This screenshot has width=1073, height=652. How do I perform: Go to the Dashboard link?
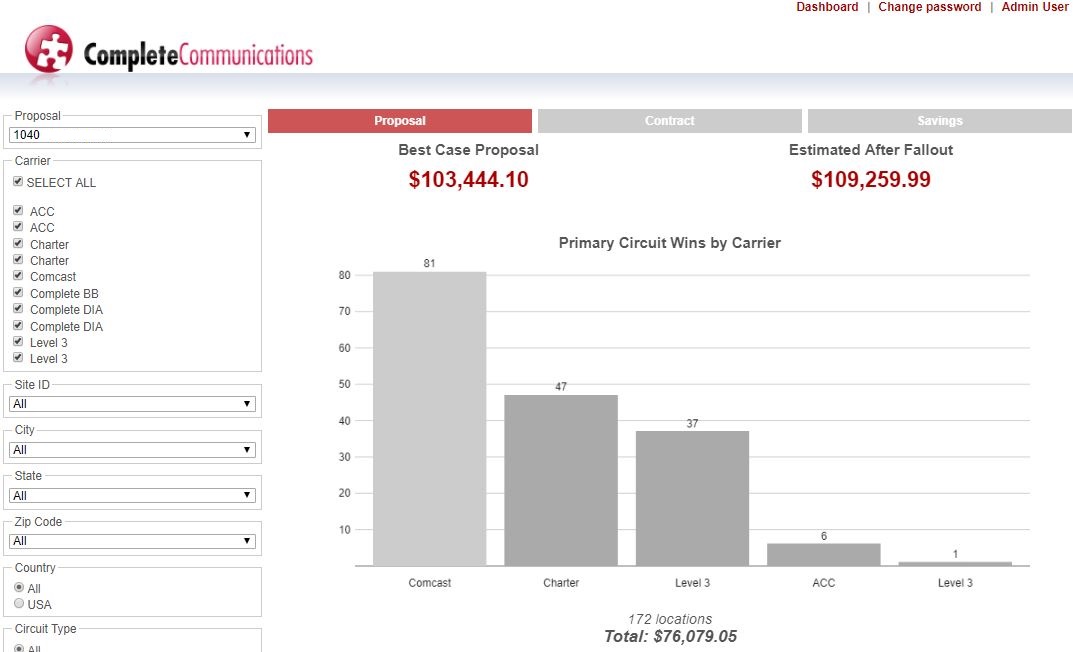pyautogui.click(x=827, y=7)
